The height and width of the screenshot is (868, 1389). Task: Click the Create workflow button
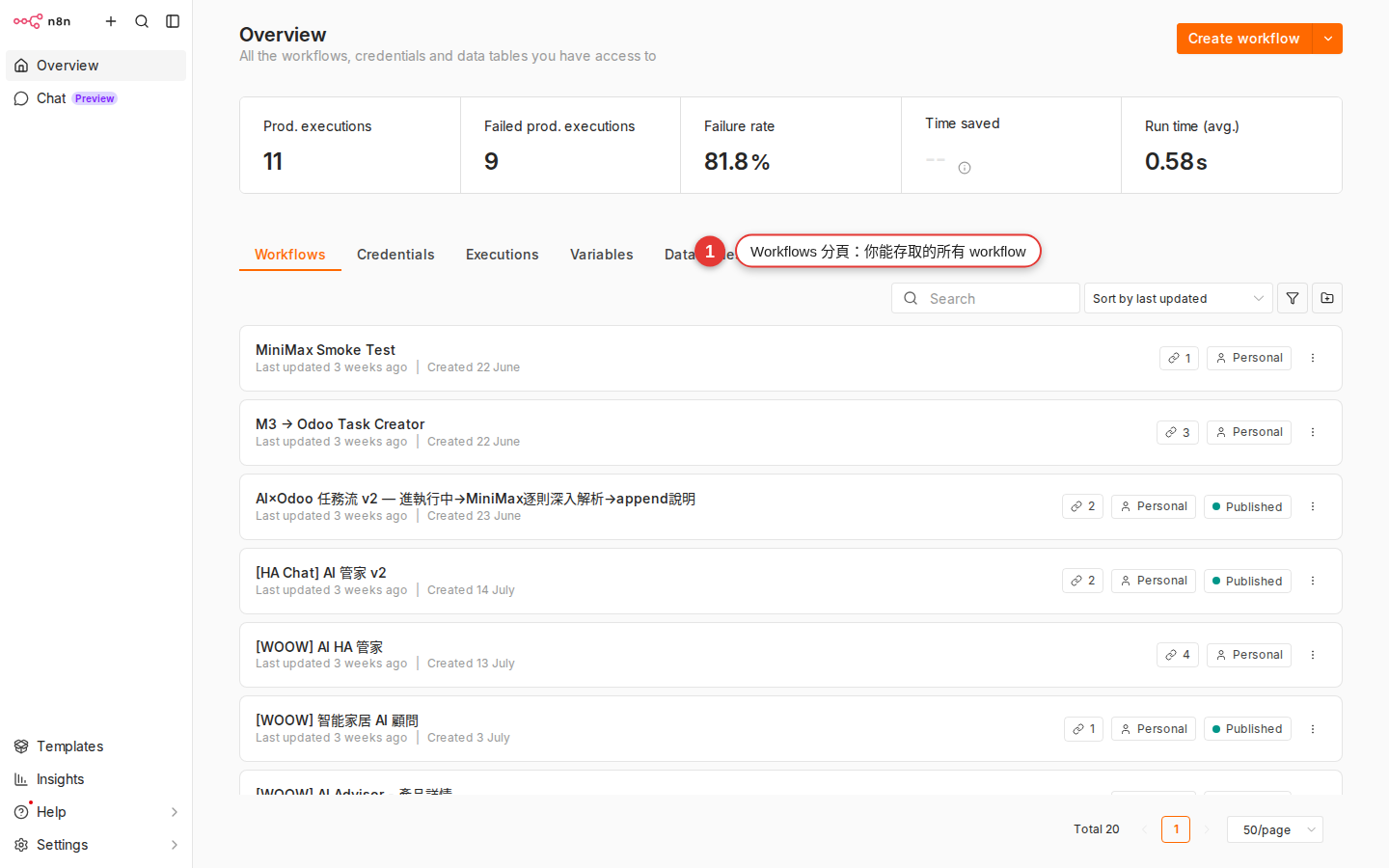[x=1244, y=39]
